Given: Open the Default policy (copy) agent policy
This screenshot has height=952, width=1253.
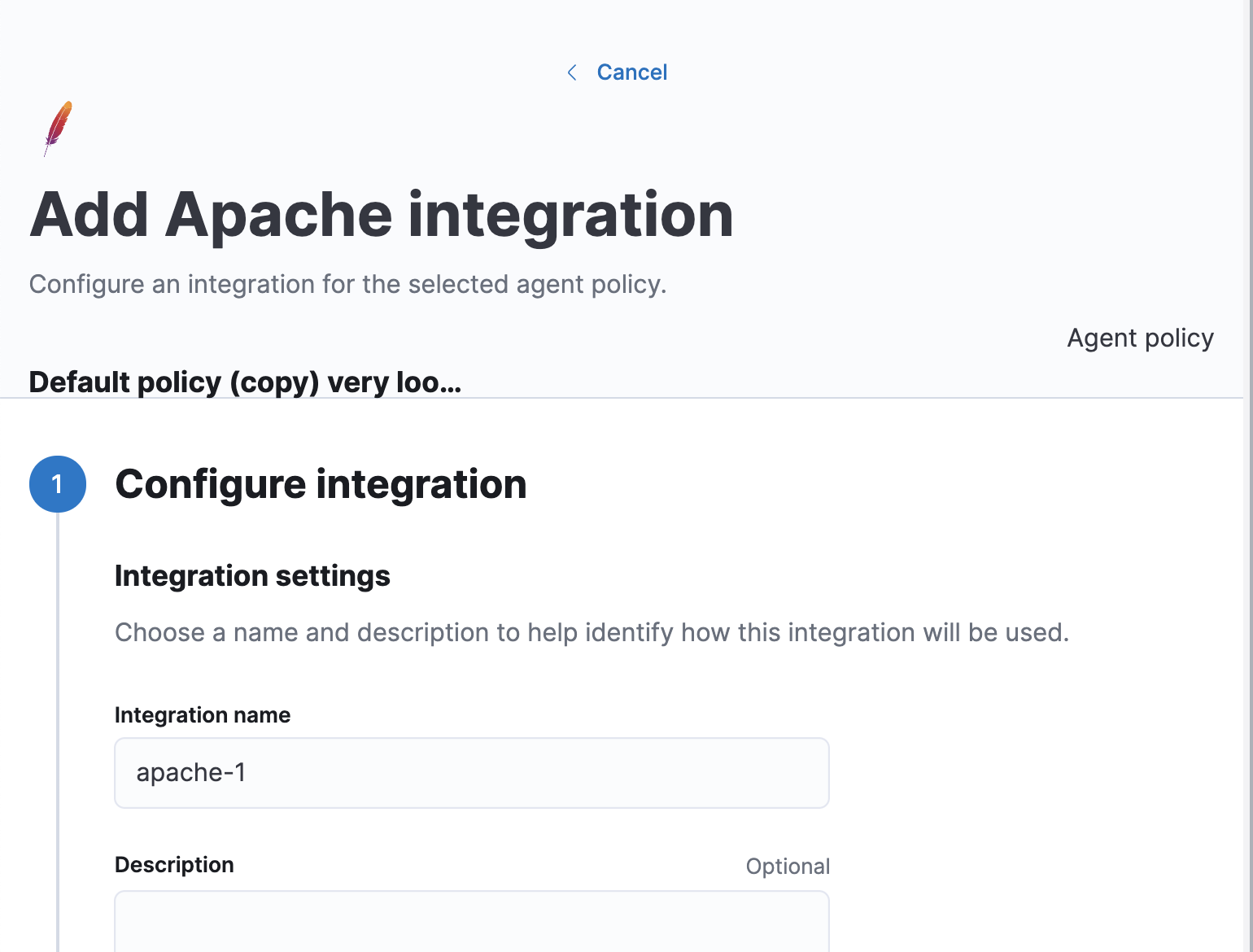Looking at the screenshot, I should [245, 382].
